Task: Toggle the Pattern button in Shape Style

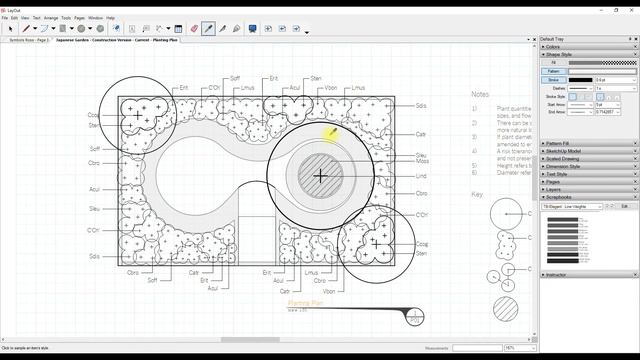Action: click(x=553, y=71)
